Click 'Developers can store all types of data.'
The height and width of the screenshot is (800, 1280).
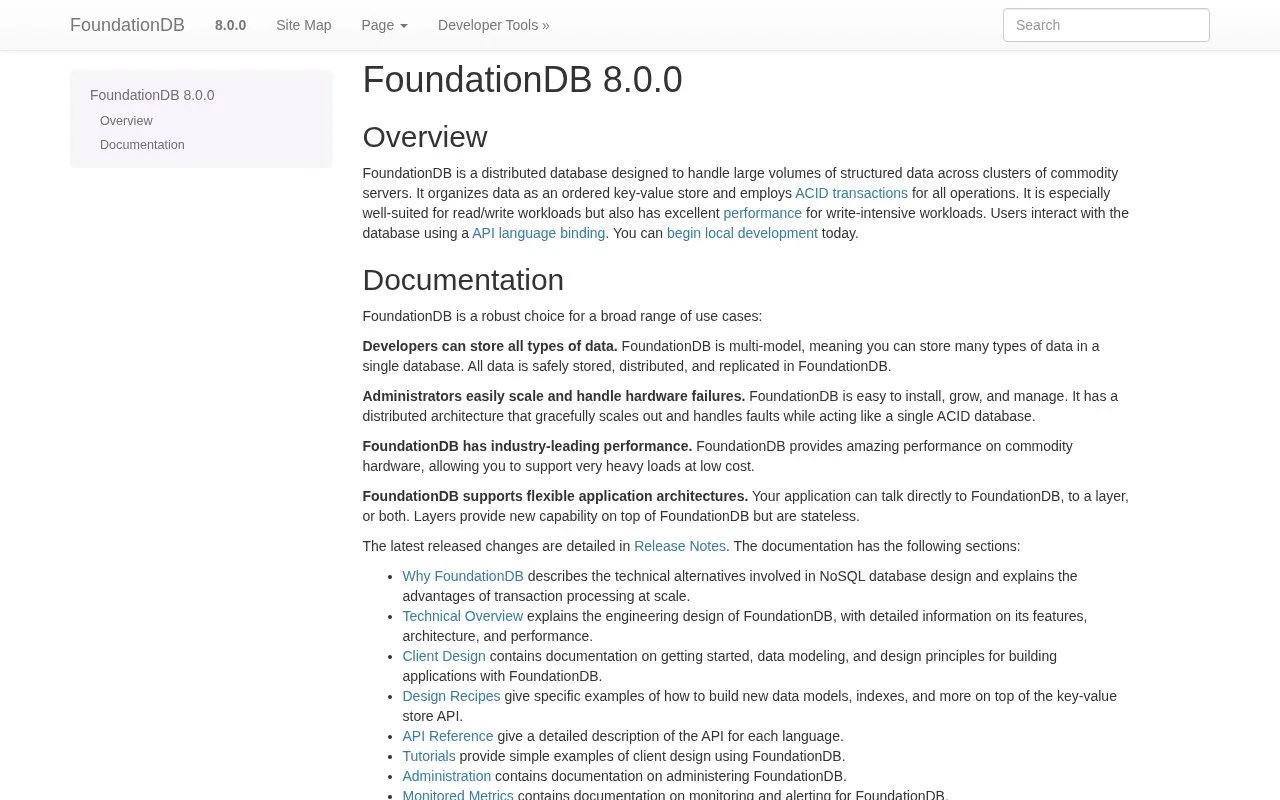490,346
